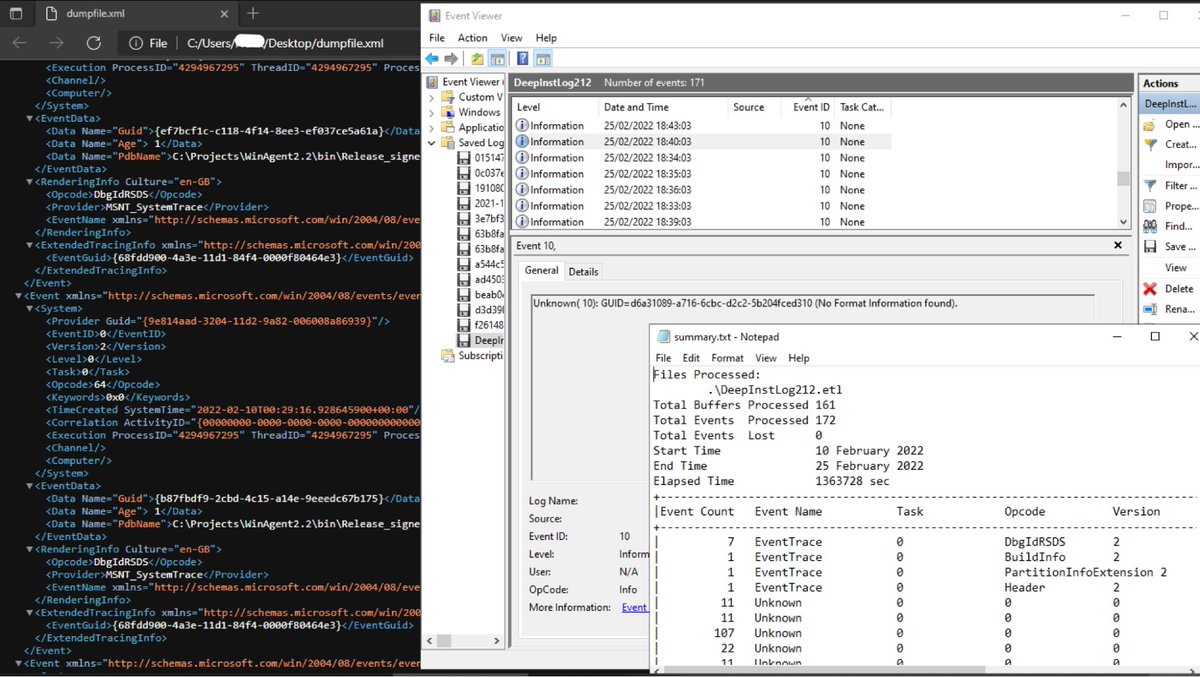
Task: Open the Notepad Format menu
Action: pyautogui.click(x=727, y=358)
